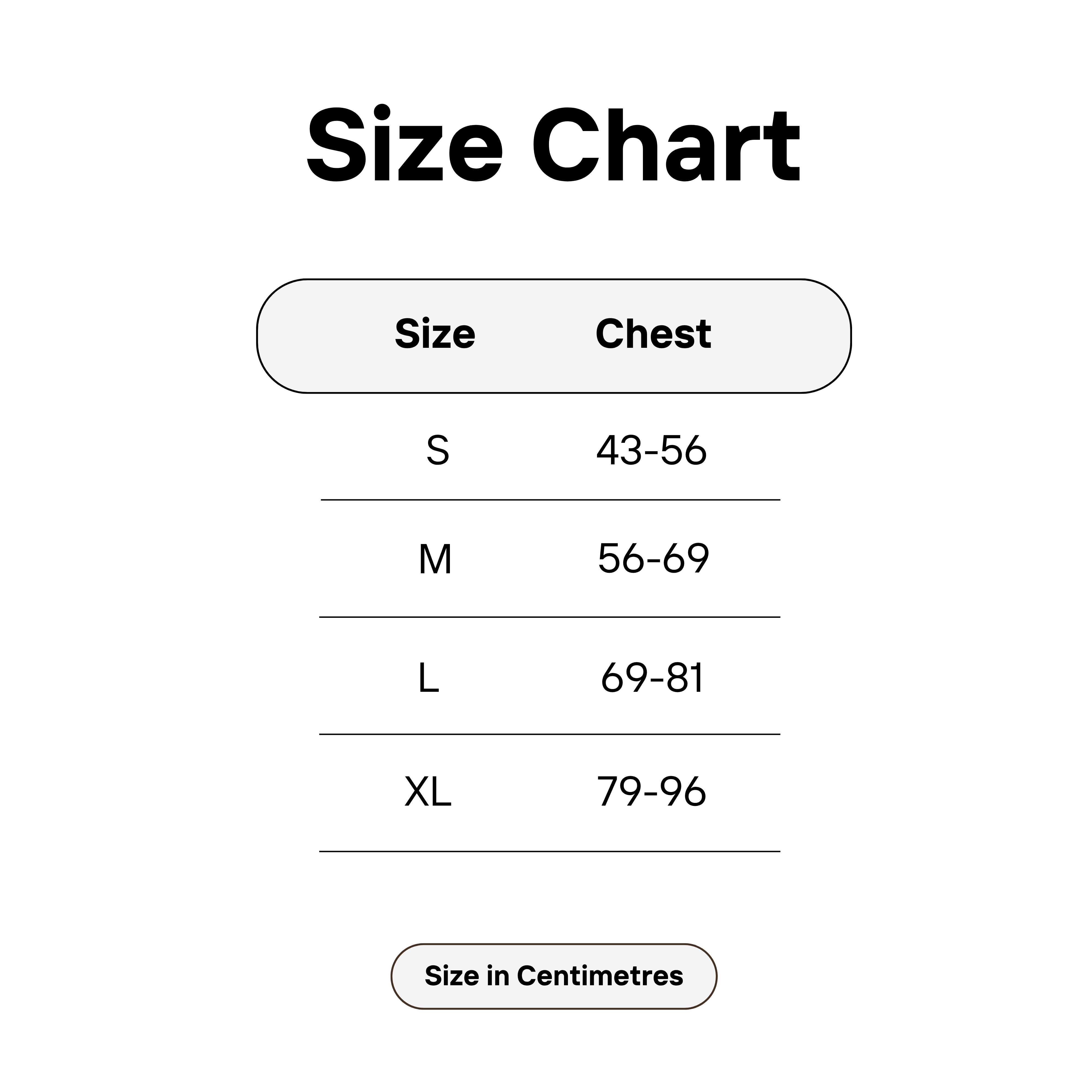Click the 'M' size label
The height and width of the screenshot is (1092, 1092).
[x=435, y=560]
